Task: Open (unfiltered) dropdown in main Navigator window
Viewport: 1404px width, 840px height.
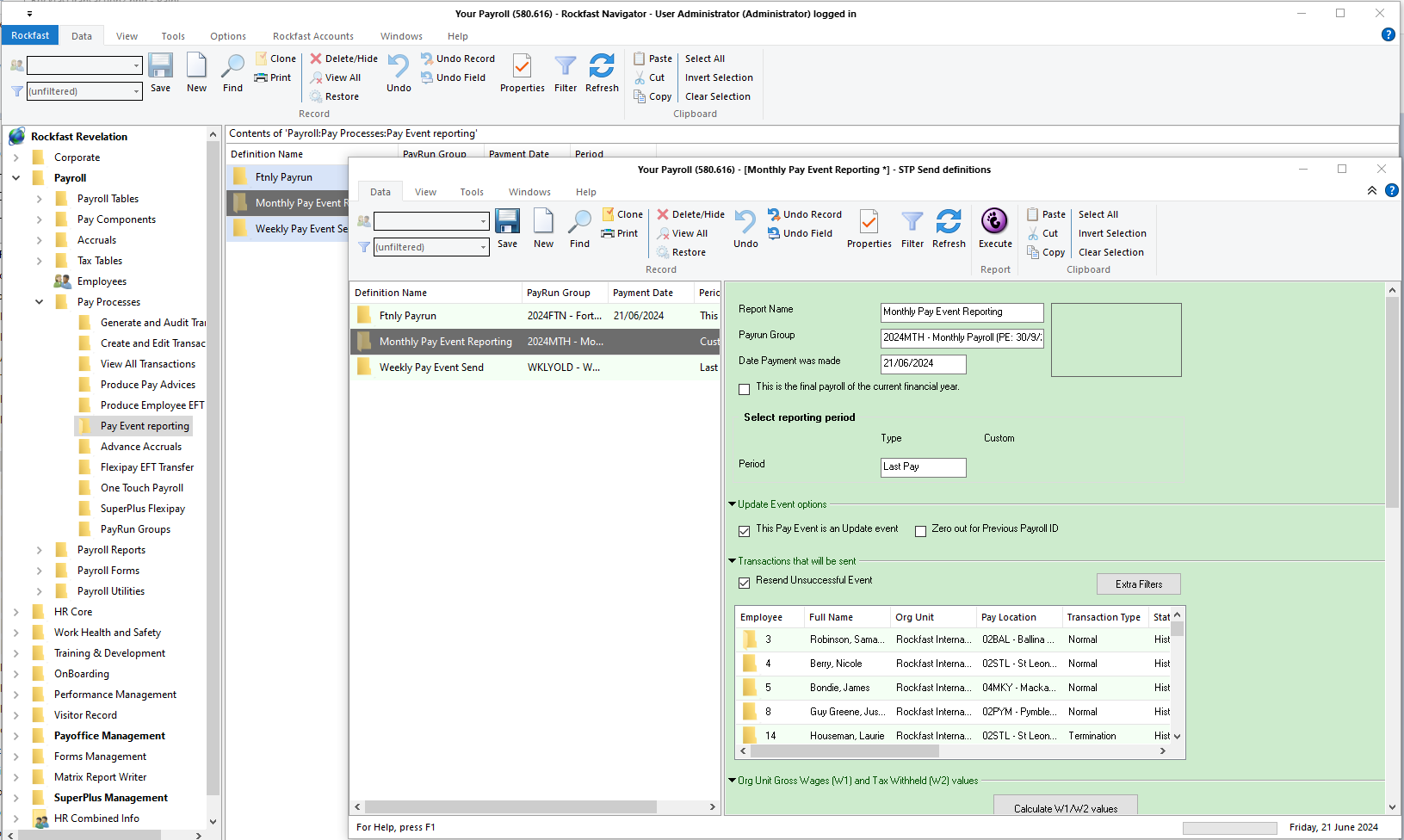Action: coord(136,91)
